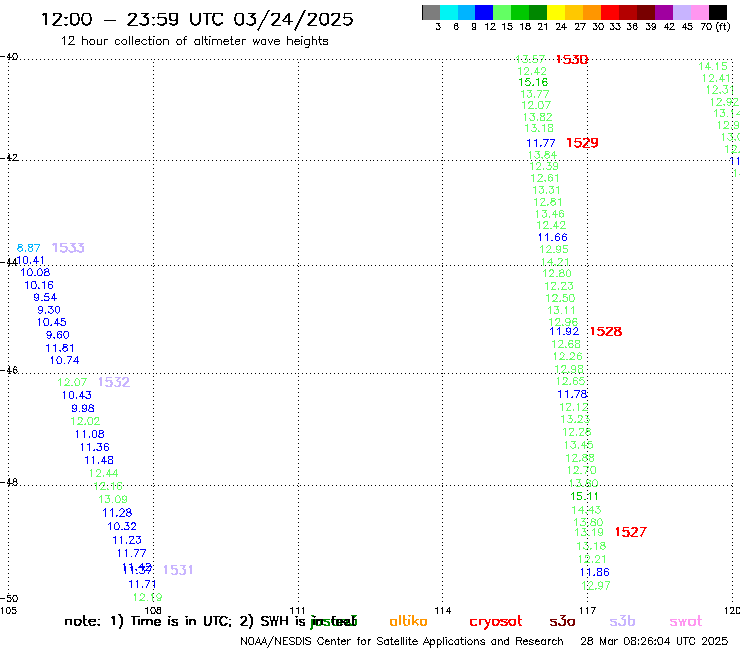
Task: Click the dark green value 15.11
Action: (x=584, y=496)
